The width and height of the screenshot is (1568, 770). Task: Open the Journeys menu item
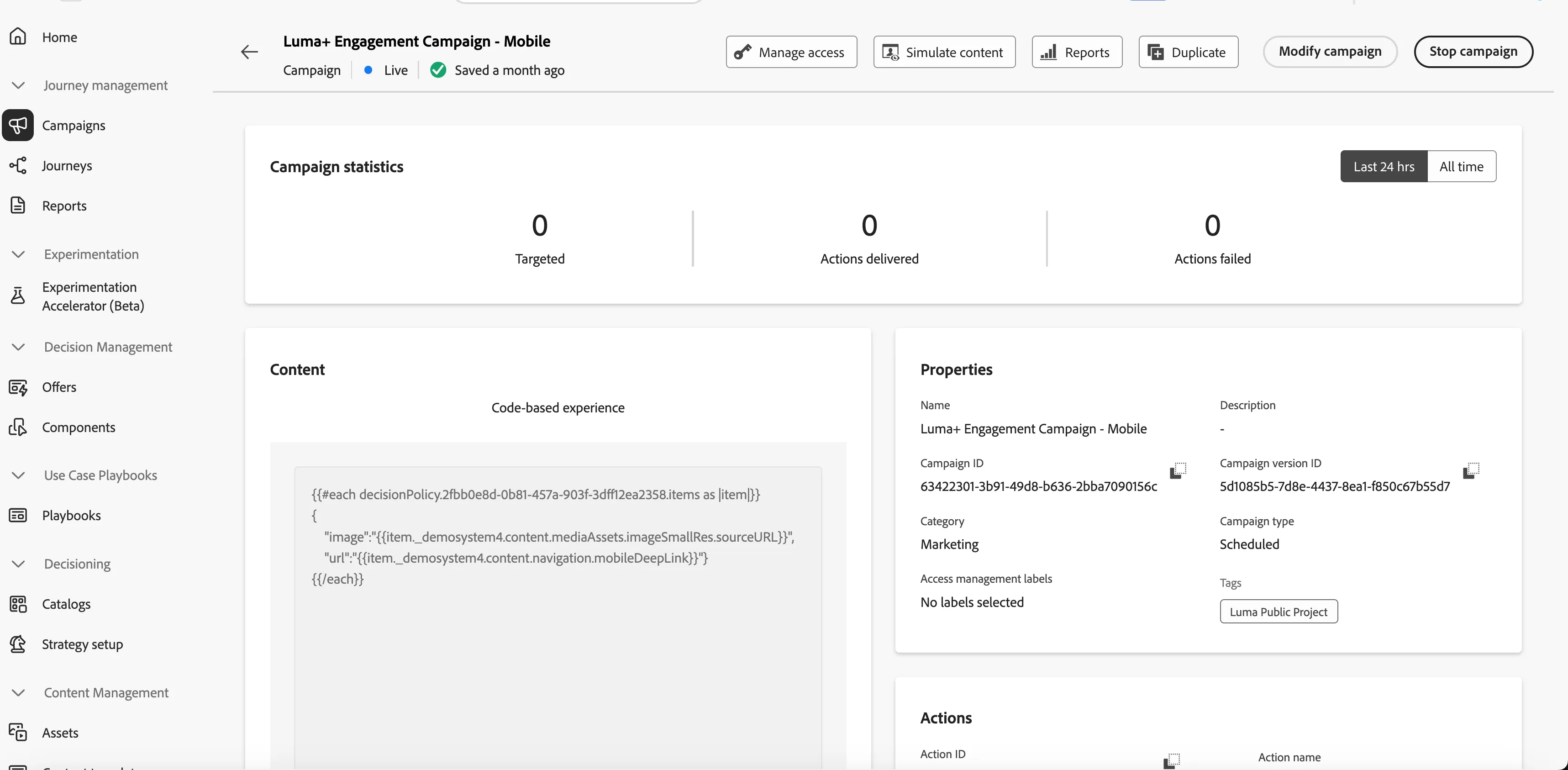point(67,166)
